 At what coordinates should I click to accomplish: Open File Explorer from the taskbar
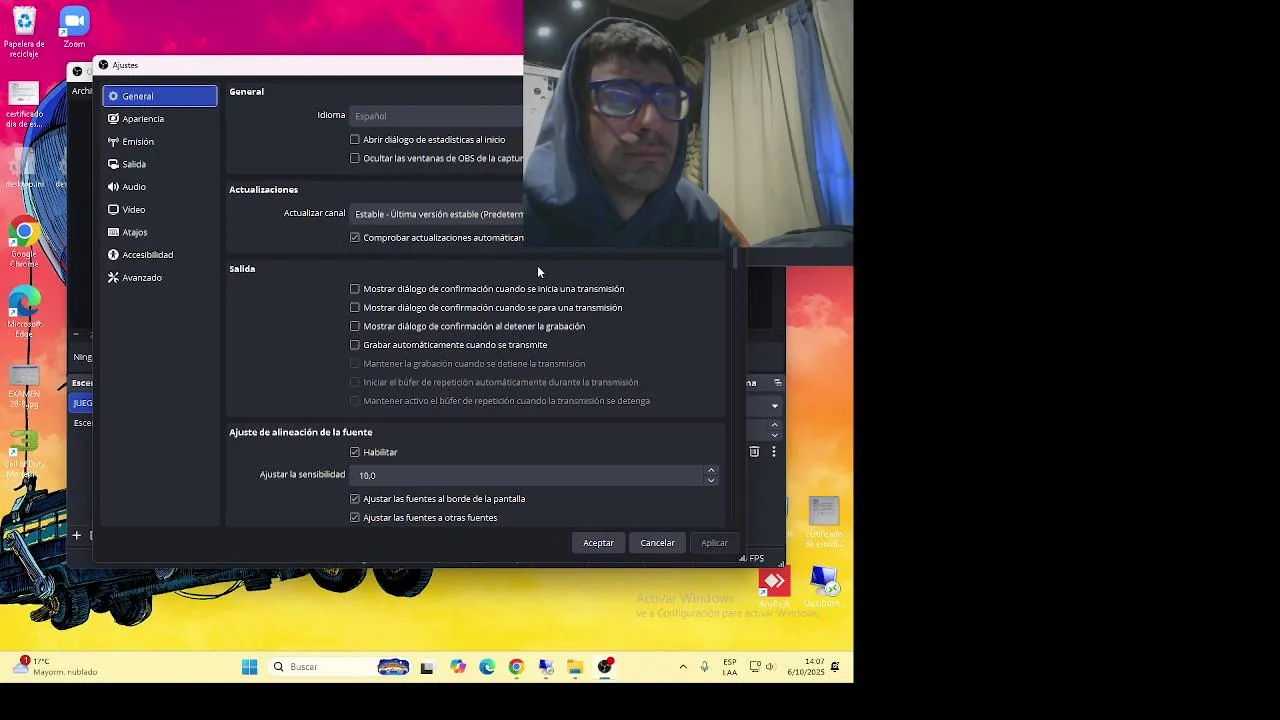click(x=575, y=667)
